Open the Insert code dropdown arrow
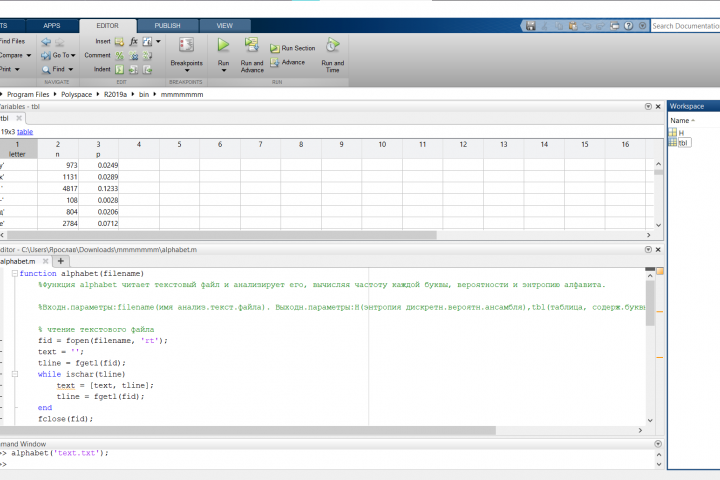Screen dimensions: 720x480 (x=158, y=41)
